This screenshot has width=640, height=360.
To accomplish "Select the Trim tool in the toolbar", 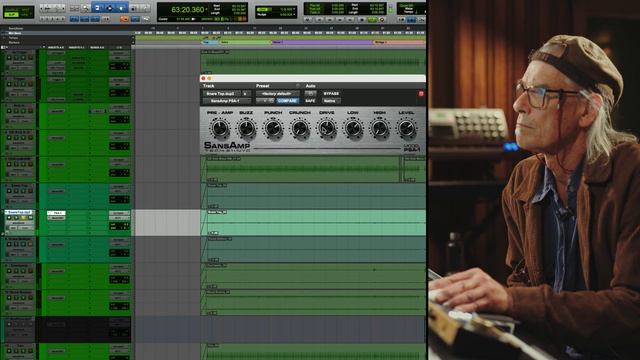I will pos(98,8).
